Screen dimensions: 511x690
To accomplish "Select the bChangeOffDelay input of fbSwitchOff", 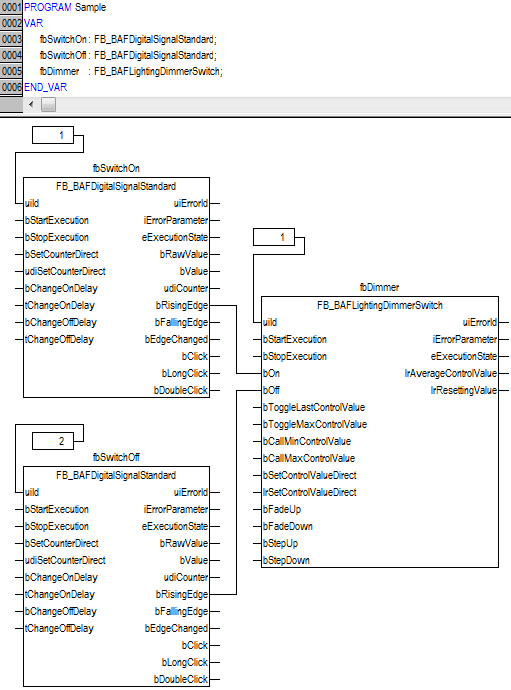I will 61,612.
